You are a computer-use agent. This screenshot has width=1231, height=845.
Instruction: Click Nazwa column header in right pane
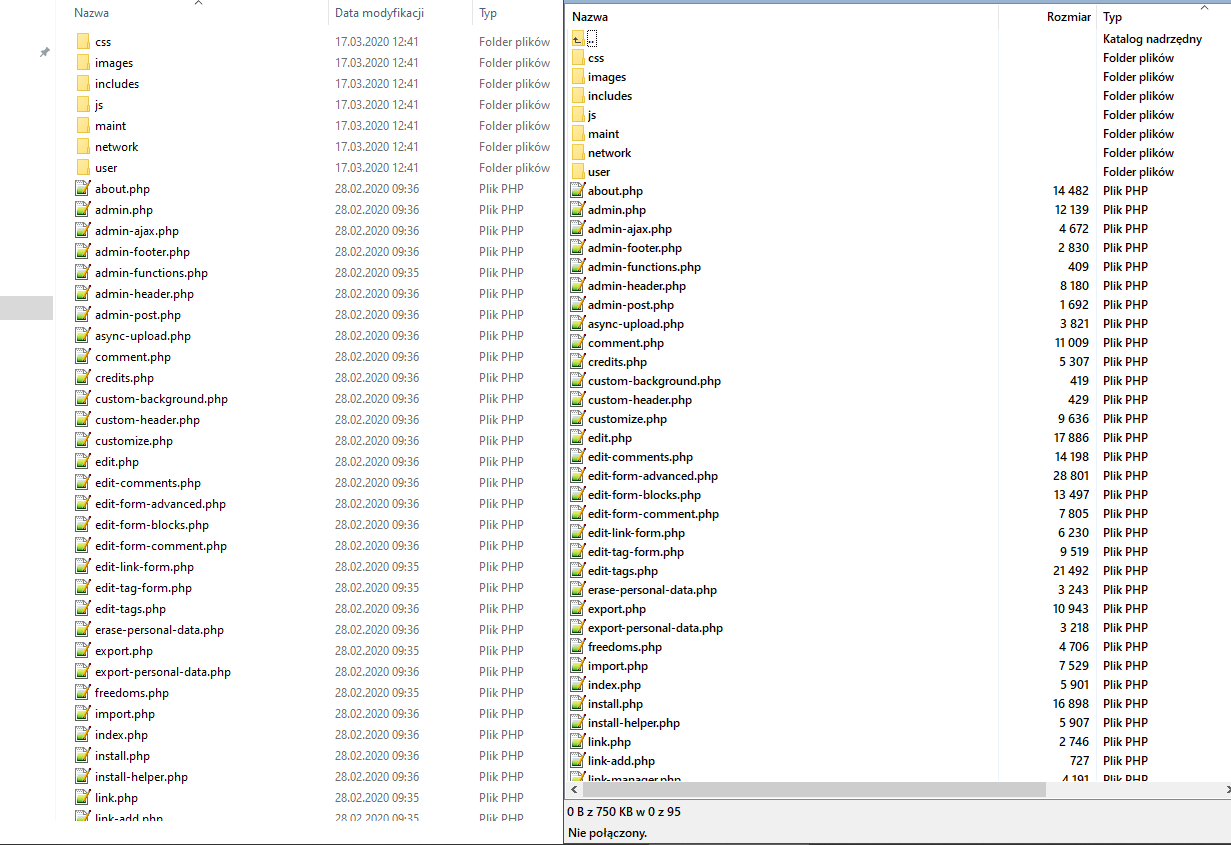(x=590, y=17)
